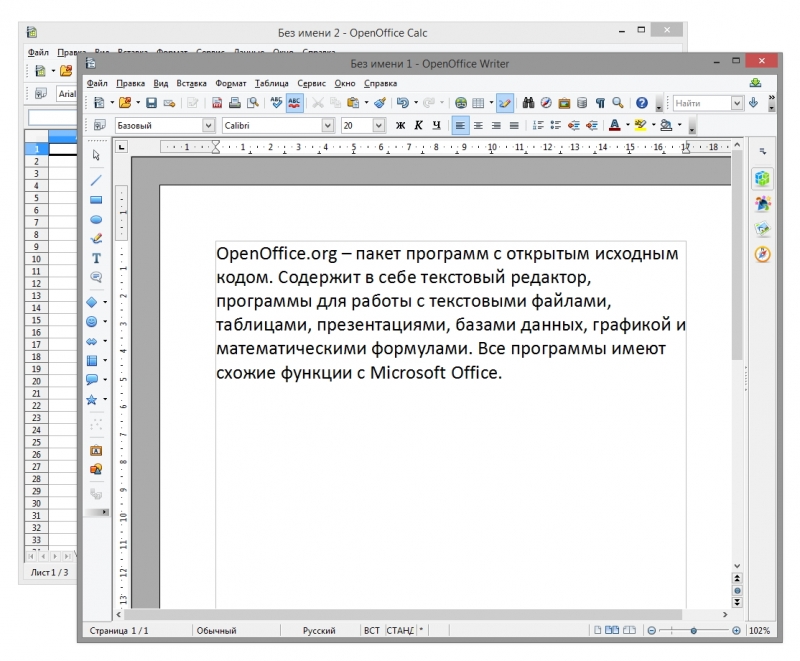Image resolution: width=800 pixels, height=661 pixels.
Task: Toggle Show Draw Functions pencil icon
Action: pyautogui.click(x=504, y=103)
